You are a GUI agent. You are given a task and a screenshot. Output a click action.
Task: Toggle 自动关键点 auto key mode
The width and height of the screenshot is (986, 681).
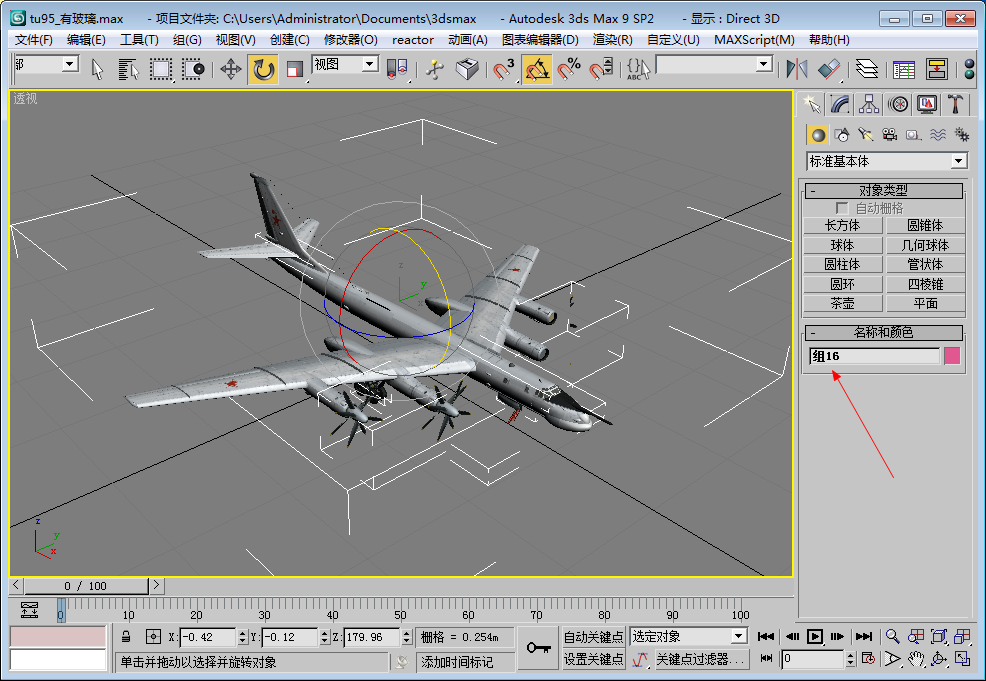[x=593, y=636]
